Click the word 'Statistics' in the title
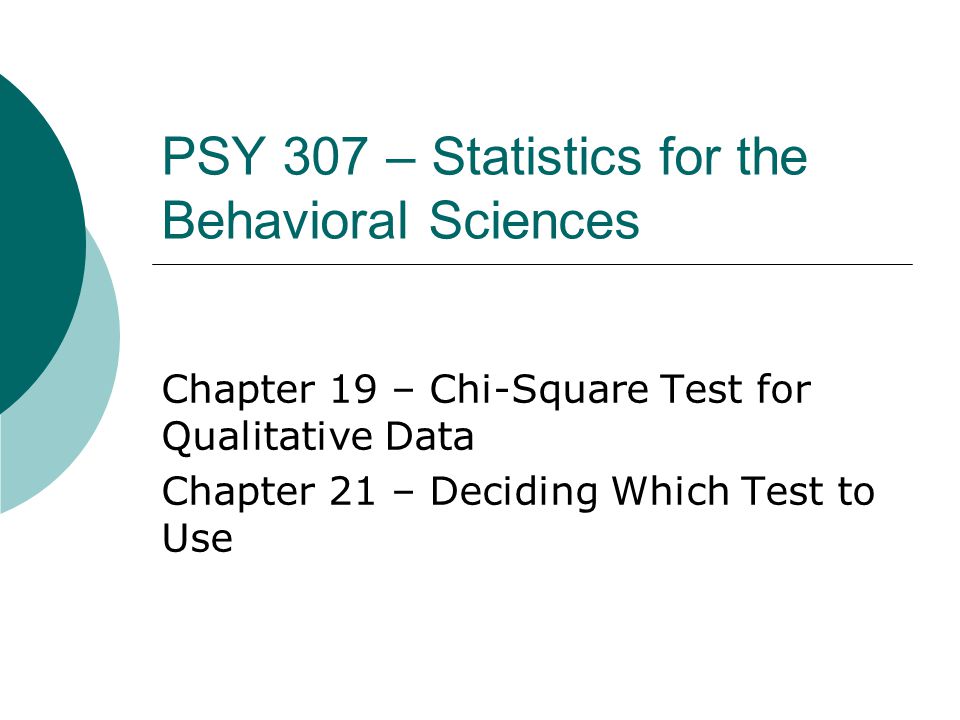The image size is (960, 720). (536, 157)
